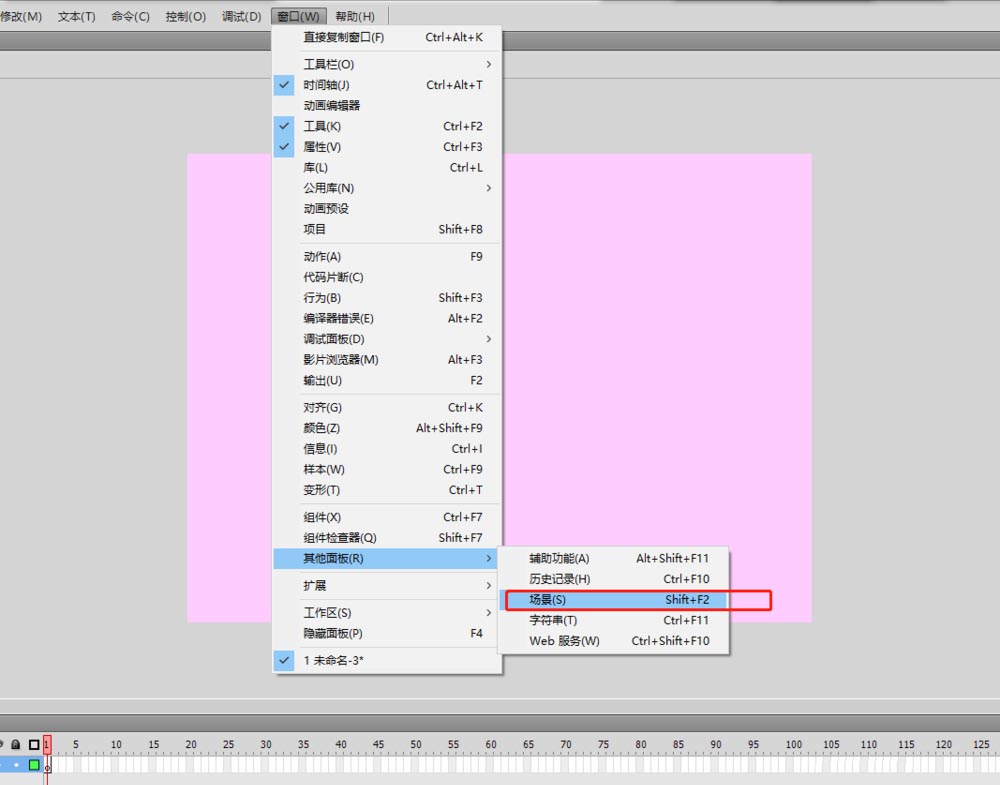1000x785 pixels.
Task: Open 辅助功能(A) from the submenu
Action: 613,559
